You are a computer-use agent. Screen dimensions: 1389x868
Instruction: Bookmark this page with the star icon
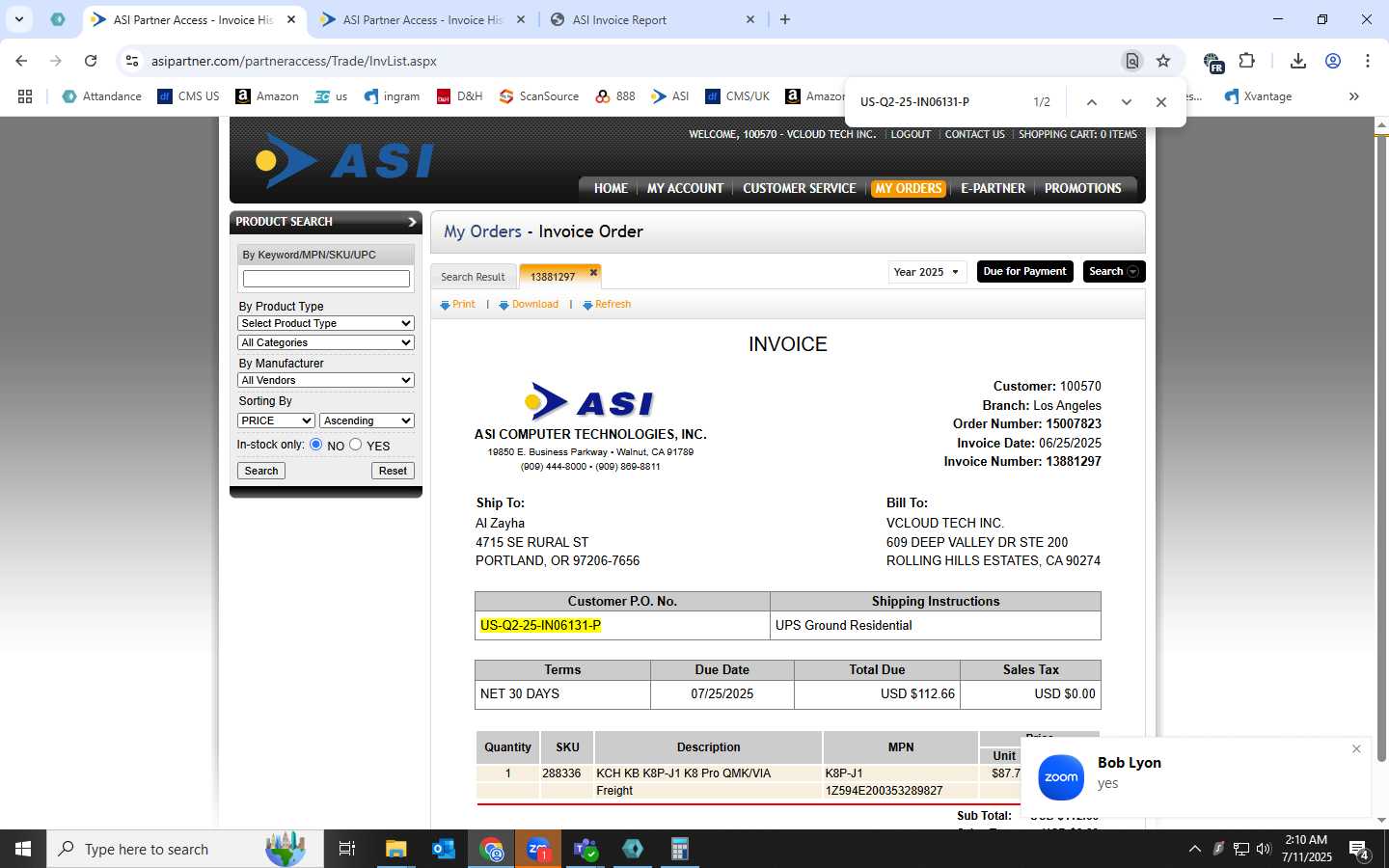[x=1163, y=61]
